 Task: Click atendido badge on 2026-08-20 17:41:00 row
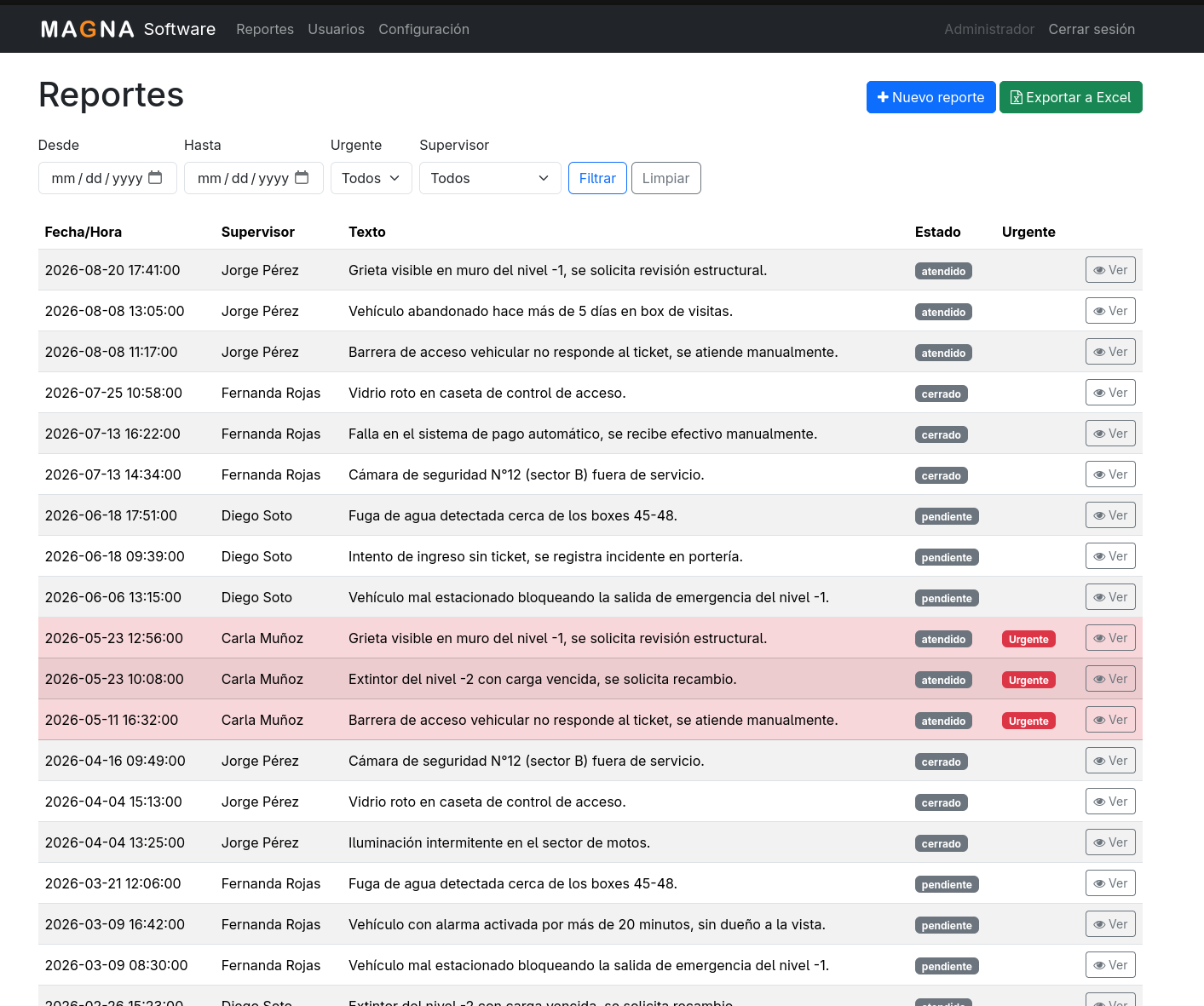tap(943, 271)
